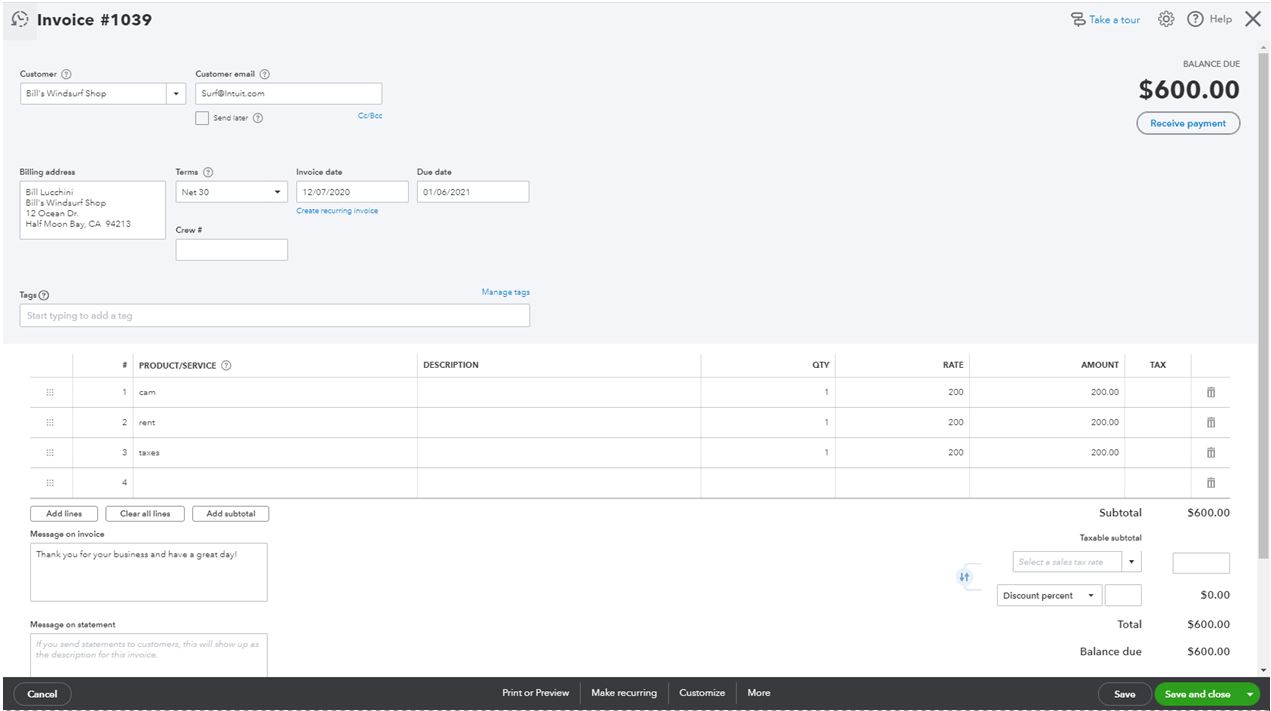Click the Customer field help tooltip icon
The image size is (1271, 711).
pyautogui.click(x=67, y=73)
